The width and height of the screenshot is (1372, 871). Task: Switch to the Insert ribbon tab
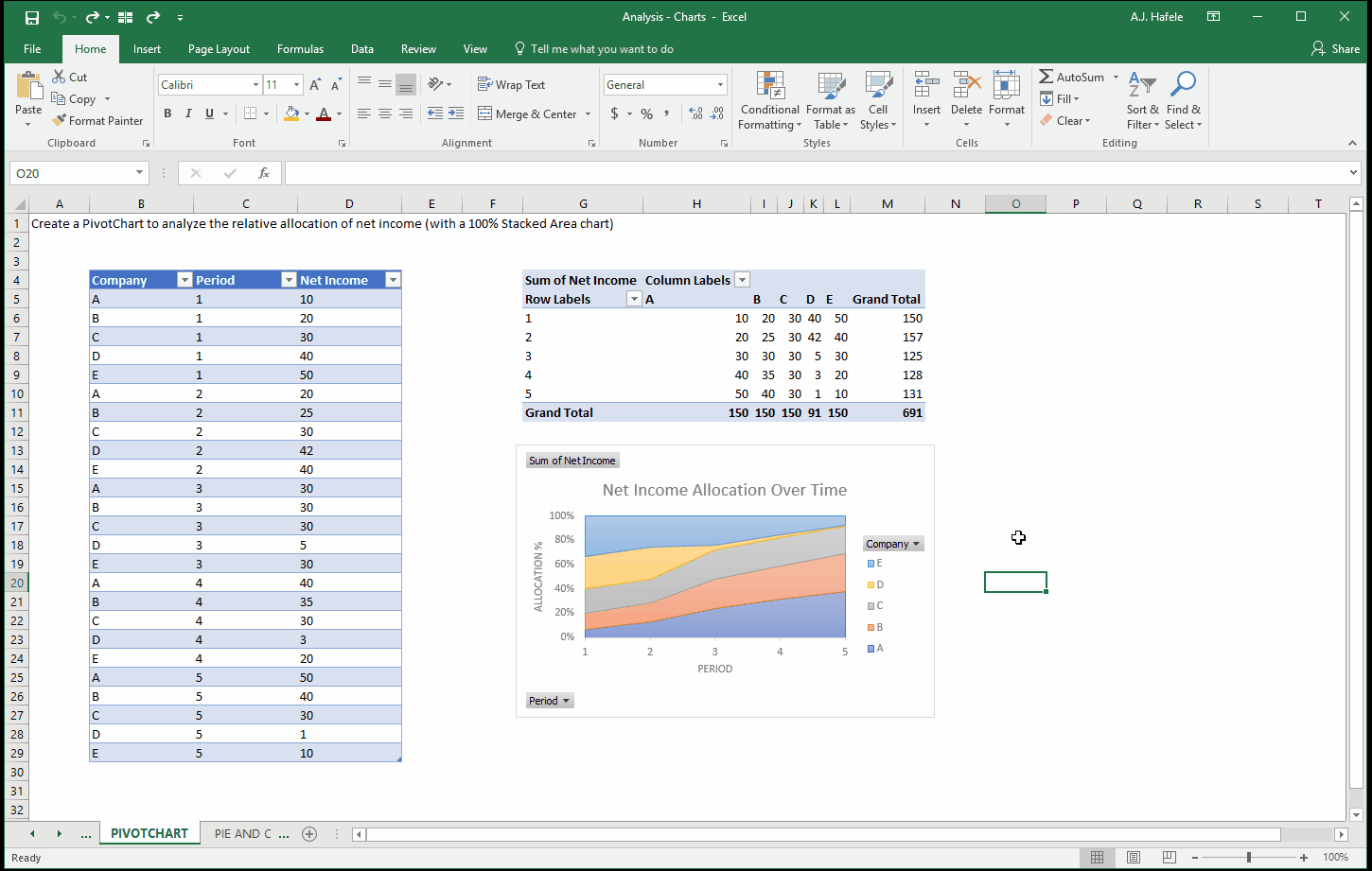coord(147,49)
